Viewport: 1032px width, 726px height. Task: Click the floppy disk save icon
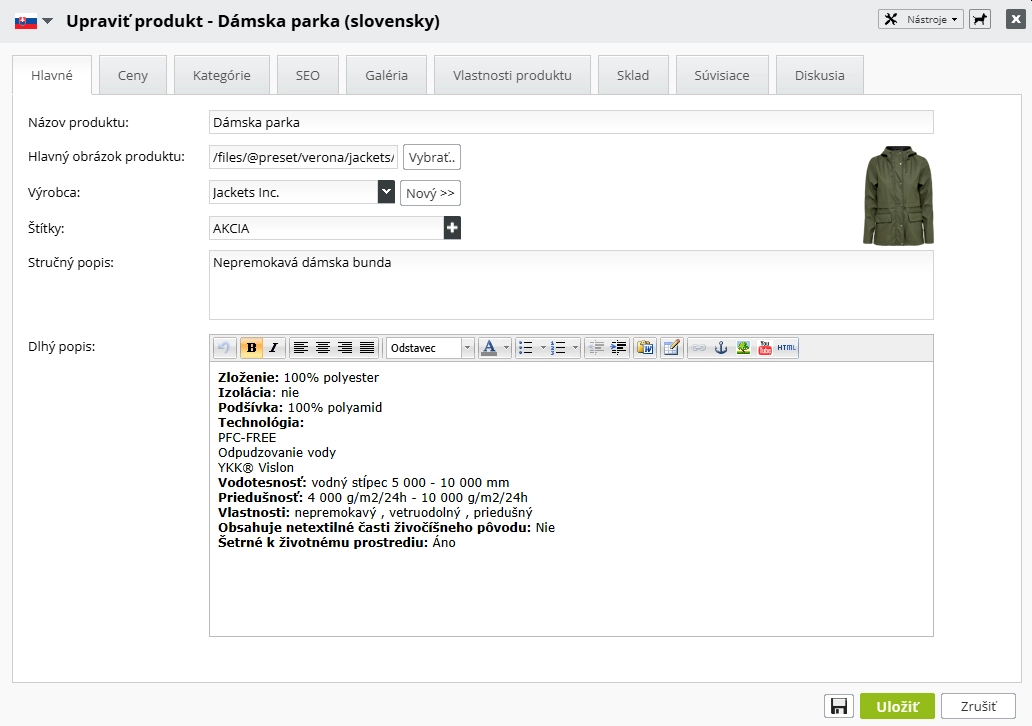(x=839, y=706)
